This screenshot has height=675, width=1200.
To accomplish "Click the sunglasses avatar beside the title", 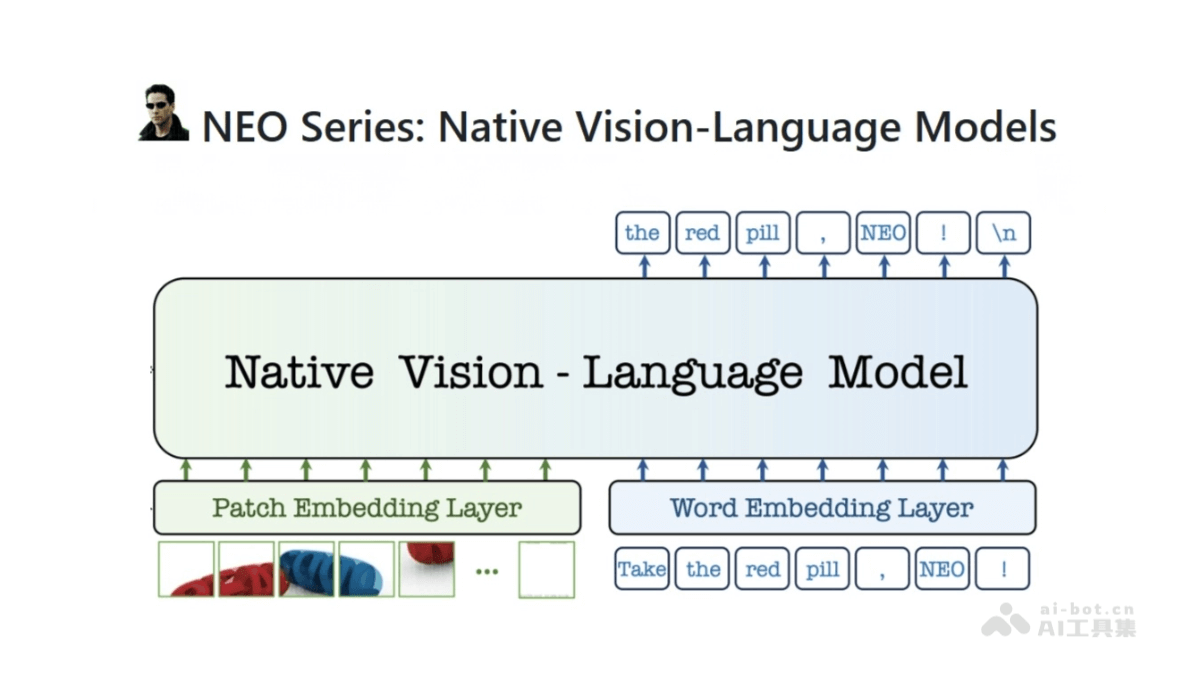I will 163,113.
